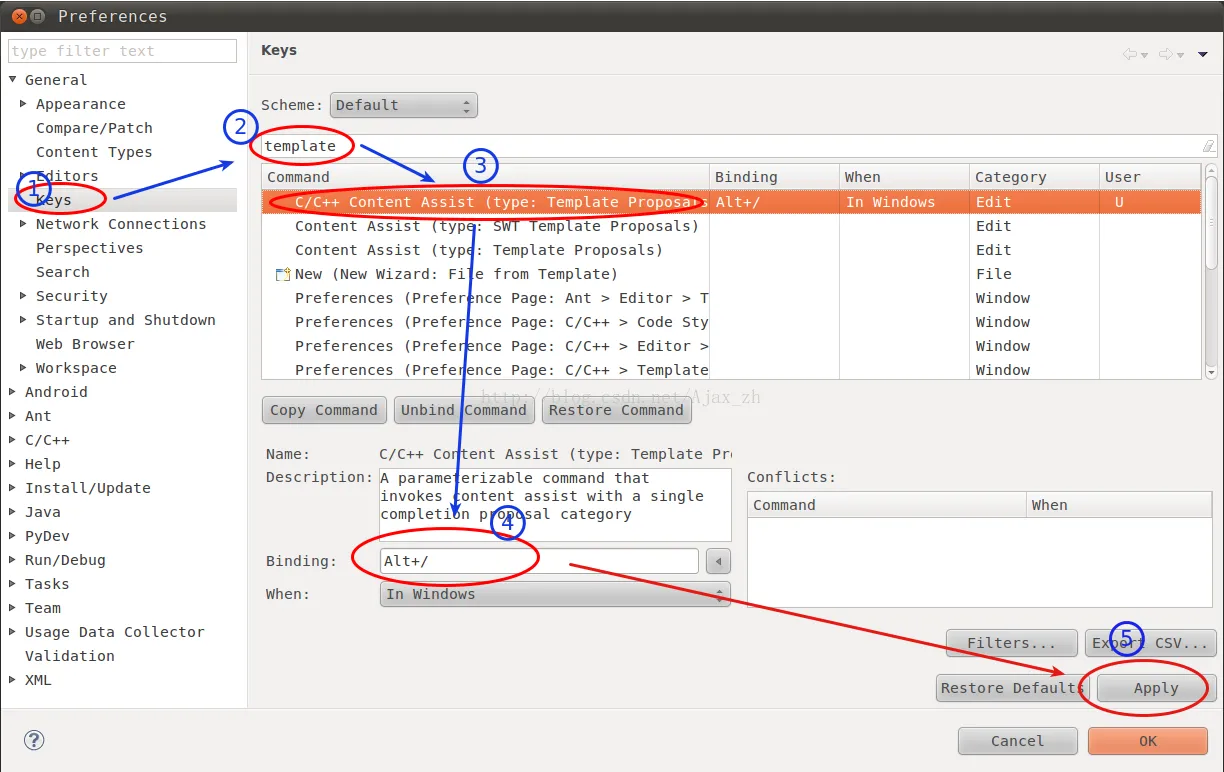Clear the template filter using eraser icon
This screenshot has height=772, width=1224.
tap(1208, 146)
